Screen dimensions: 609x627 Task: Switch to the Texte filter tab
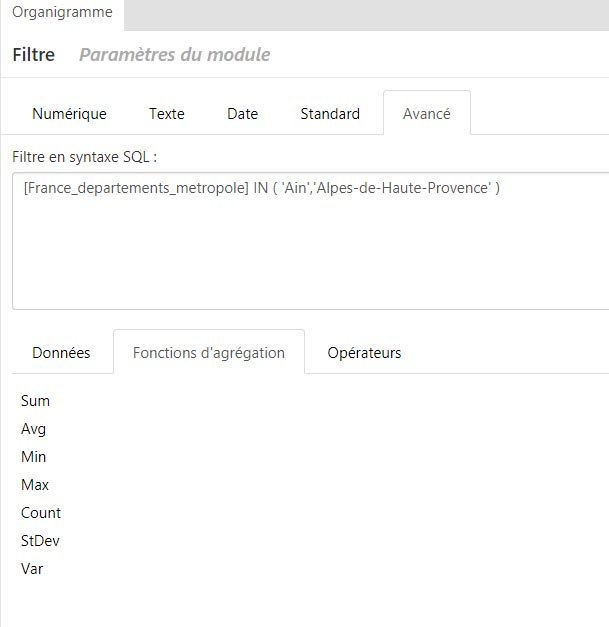(167, 114)
